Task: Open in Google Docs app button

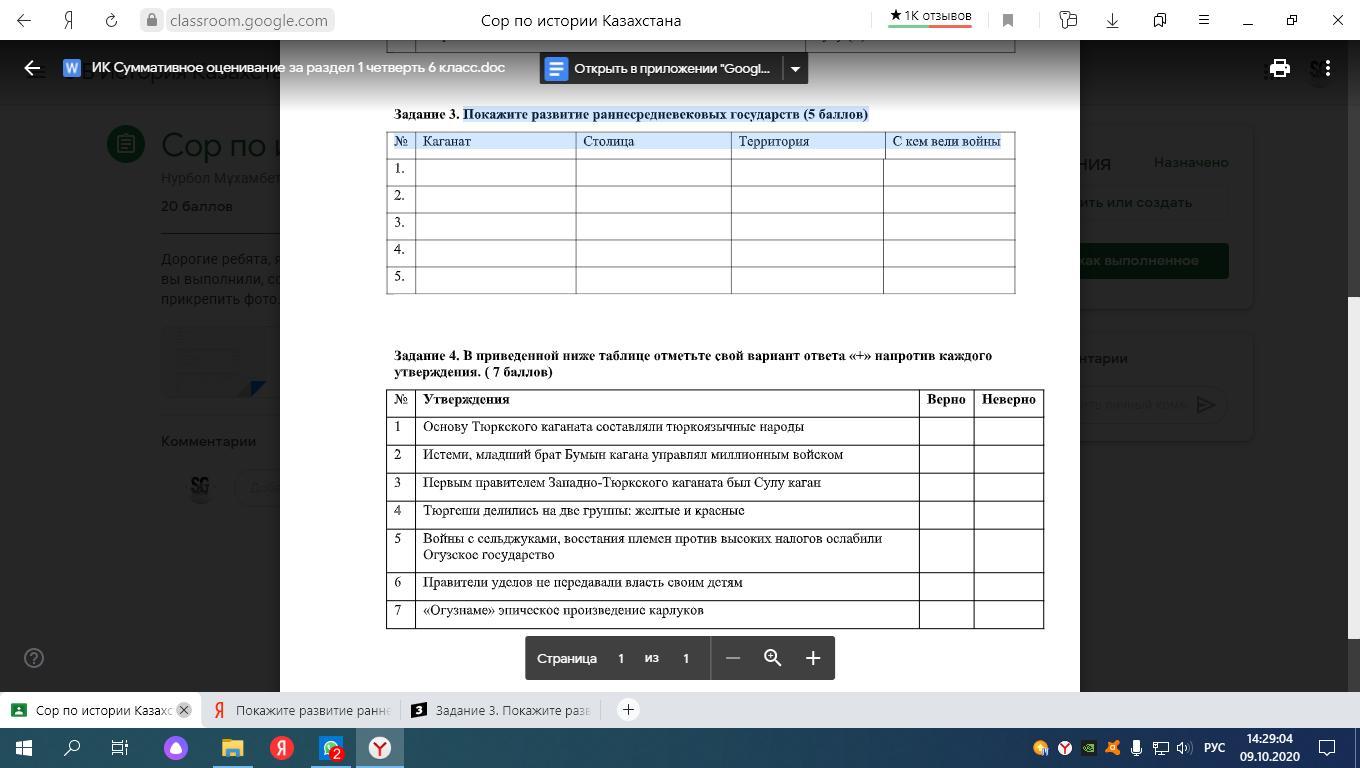Action: click(660, 69)
